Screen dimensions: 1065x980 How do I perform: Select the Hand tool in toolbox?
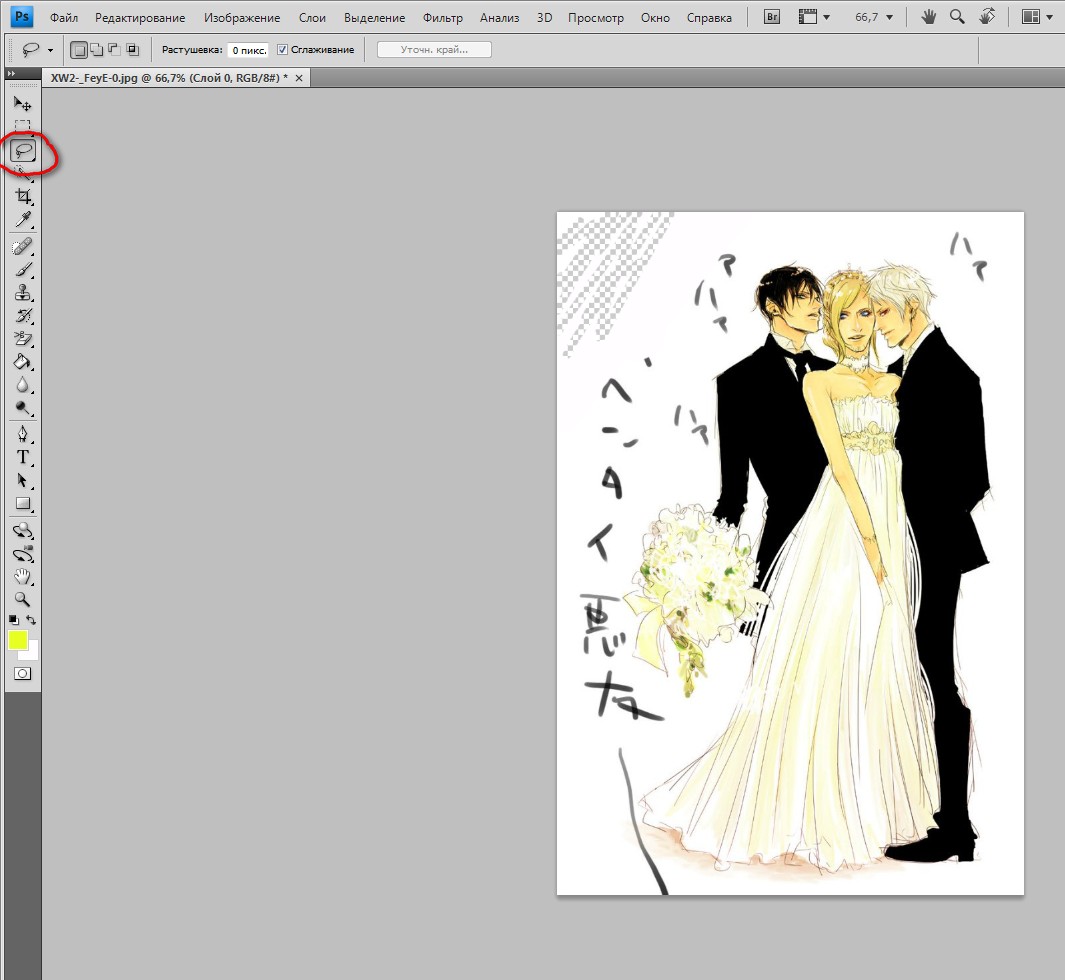tap(23, 577)
